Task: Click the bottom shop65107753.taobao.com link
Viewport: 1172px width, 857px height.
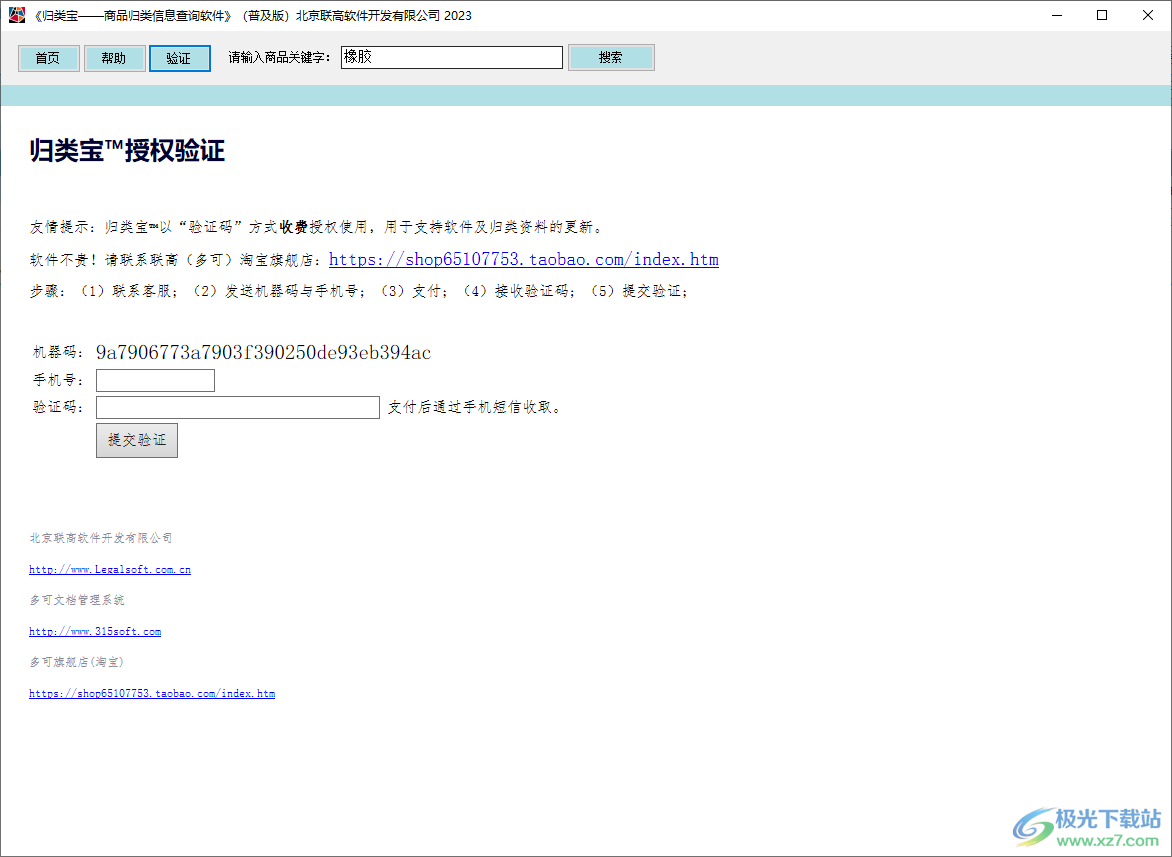Action: point(152,693)
